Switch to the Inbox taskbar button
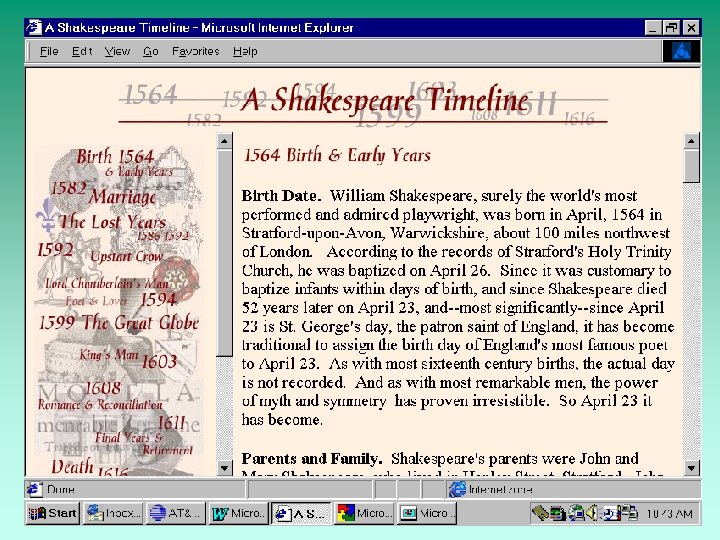Image resolution: width=720 pixels, height=540 pixels. tap(113, 513)
